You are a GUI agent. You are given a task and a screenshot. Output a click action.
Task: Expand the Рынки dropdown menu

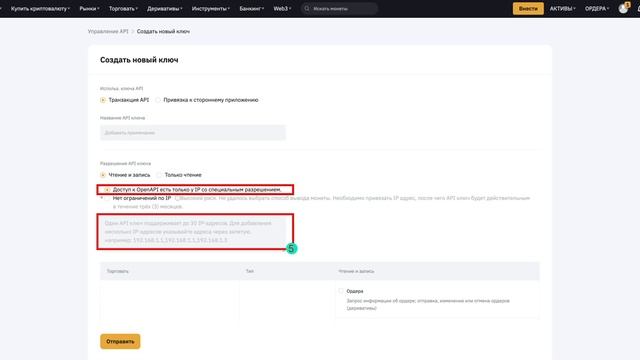coord(89,9)
